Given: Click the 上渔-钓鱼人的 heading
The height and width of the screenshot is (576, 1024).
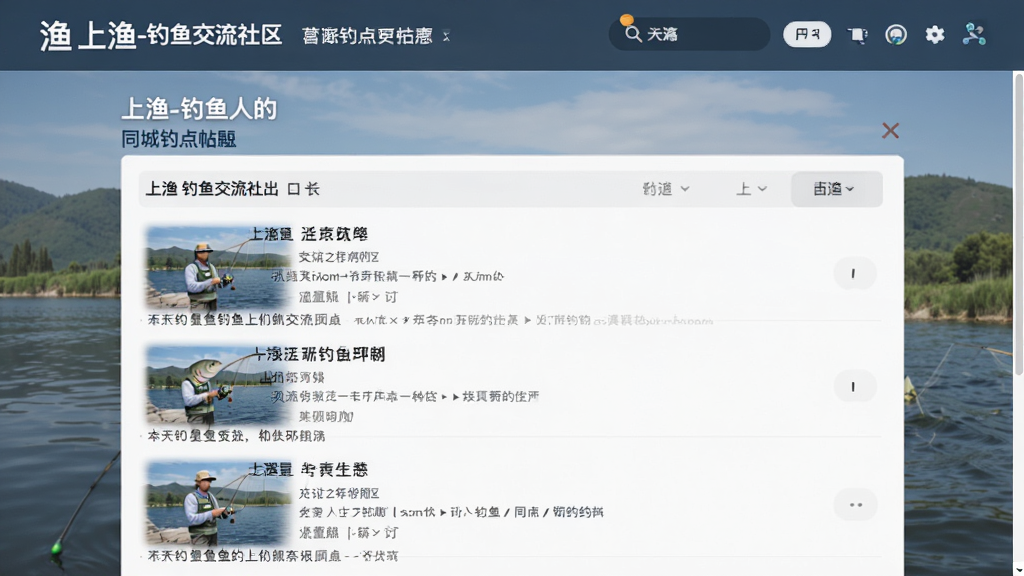Looking at the screenshot, I should [x=199, y=108].
